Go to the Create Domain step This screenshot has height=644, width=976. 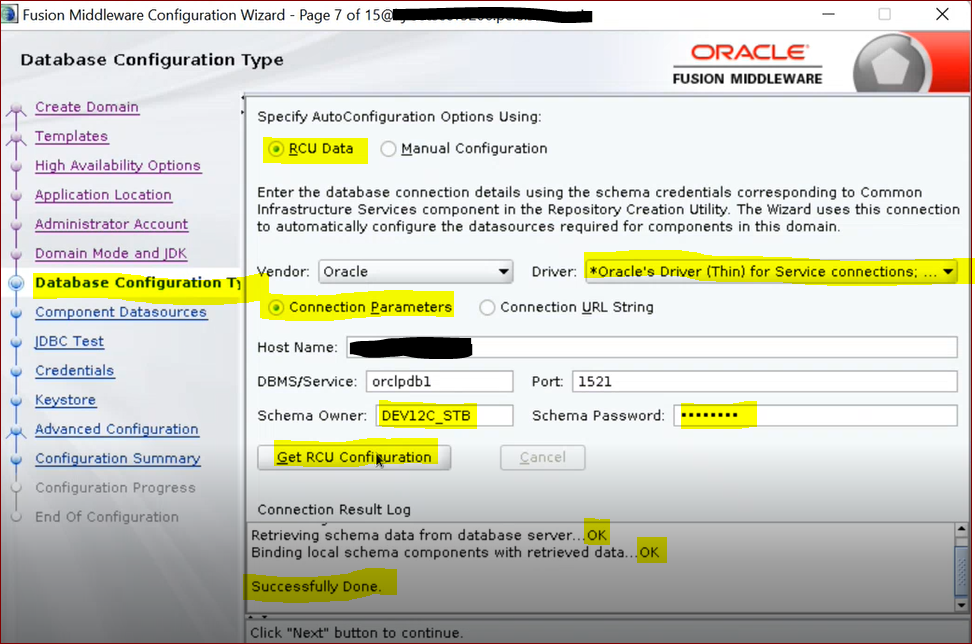pyautogui.click(x=87, y=107)
